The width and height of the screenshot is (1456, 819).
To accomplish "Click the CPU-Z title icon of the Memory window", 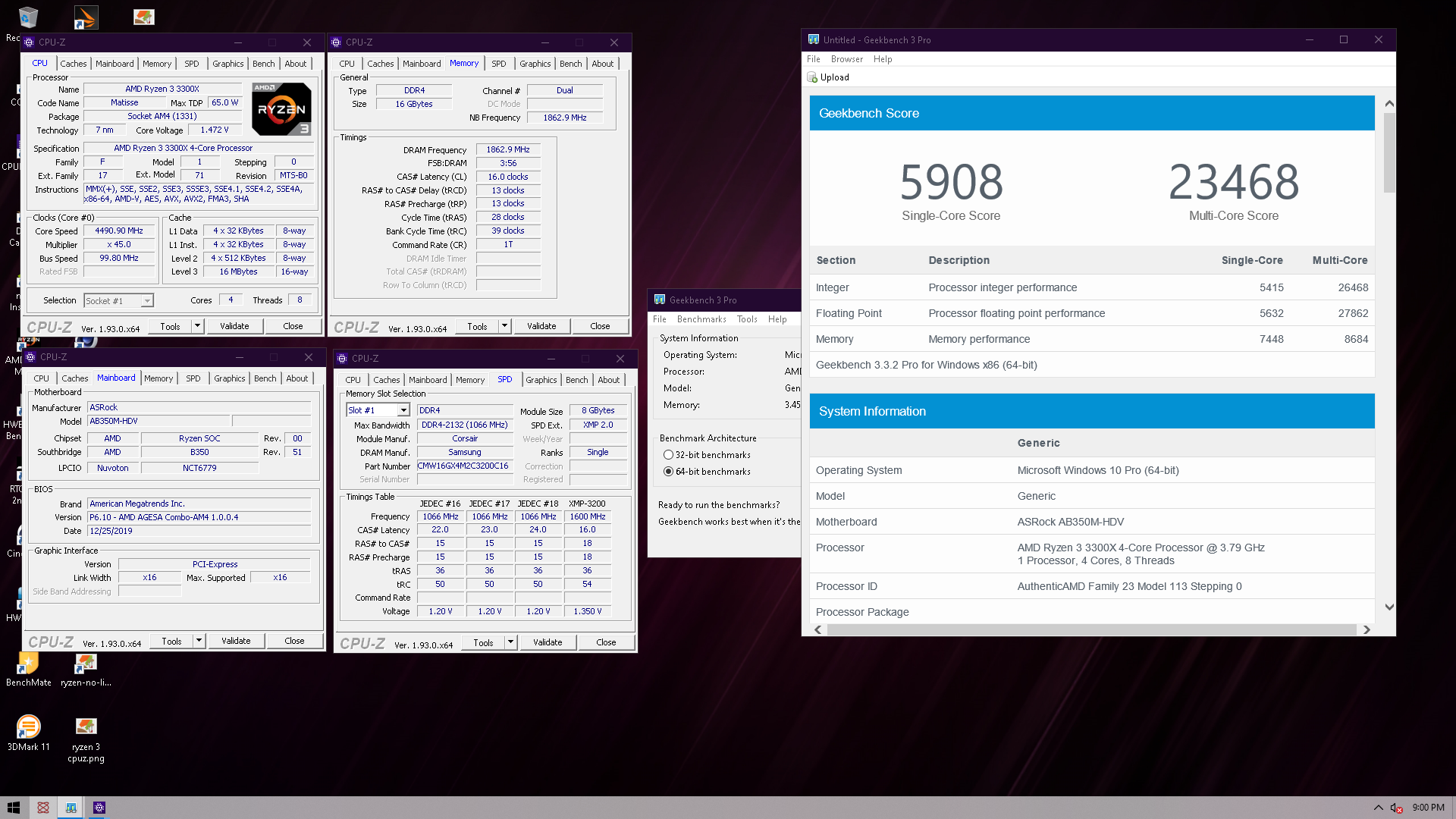I will [336, 42].
